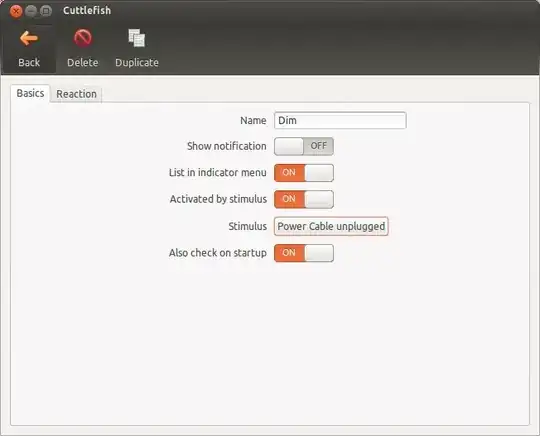Open the Stimulus selector showing Power Cable unplugged
Image resolution: width=540 pixels, height=436 pixels.
(x=331, y=226)
